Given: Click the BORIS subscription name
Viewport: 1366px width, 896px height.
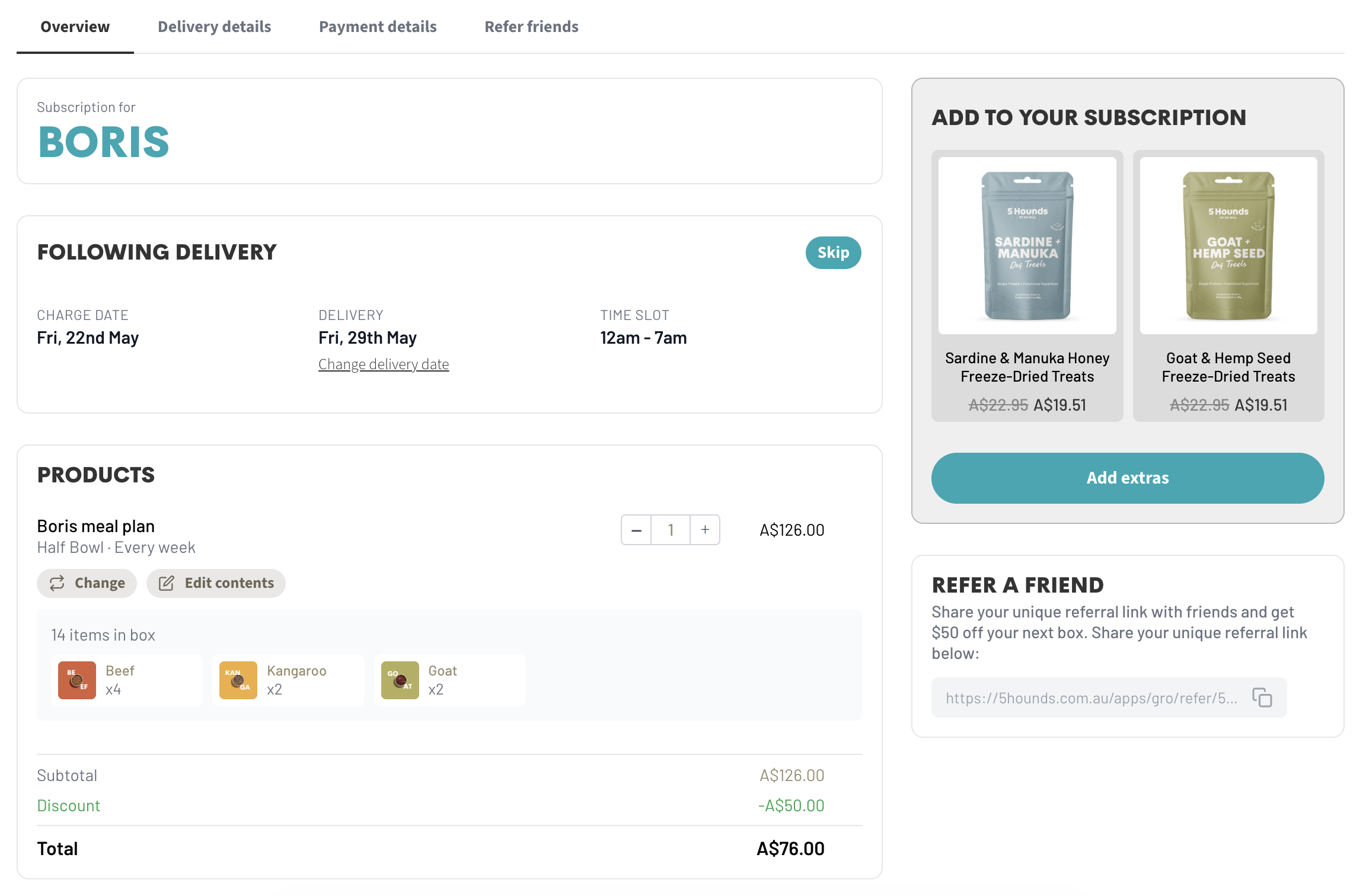Looking at the screenshot, I should click(104, 143).
